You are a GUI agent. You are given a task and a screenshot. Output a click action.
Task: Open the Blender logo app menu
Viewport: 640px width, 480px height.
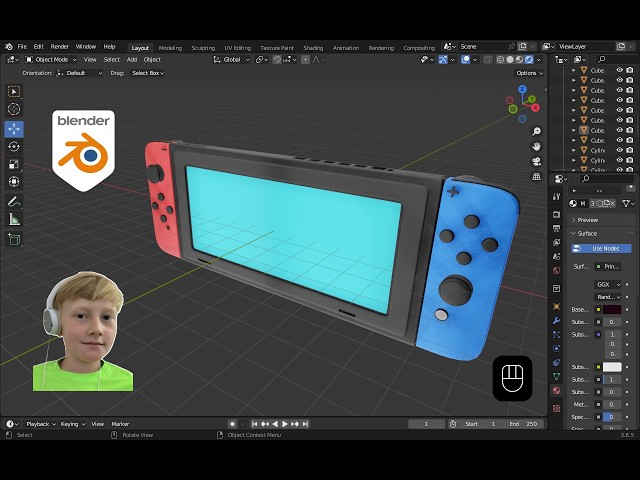tap(9, 47)
